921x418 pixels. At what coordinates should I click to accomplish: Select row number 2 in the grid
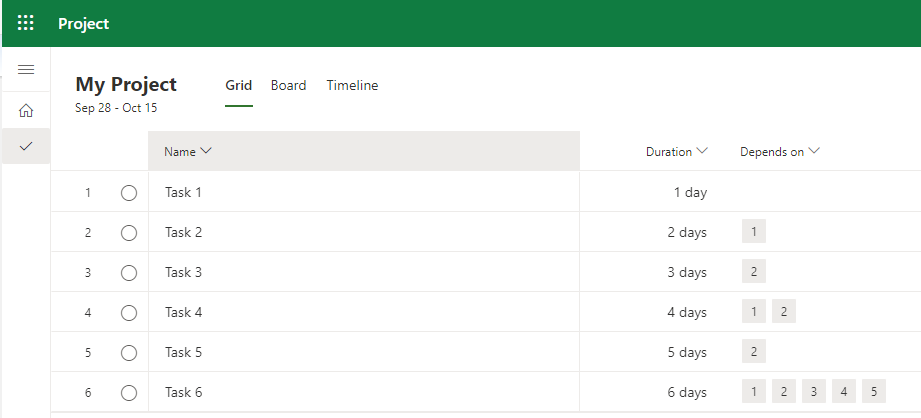pyautogui.click(x=88, y=233)
